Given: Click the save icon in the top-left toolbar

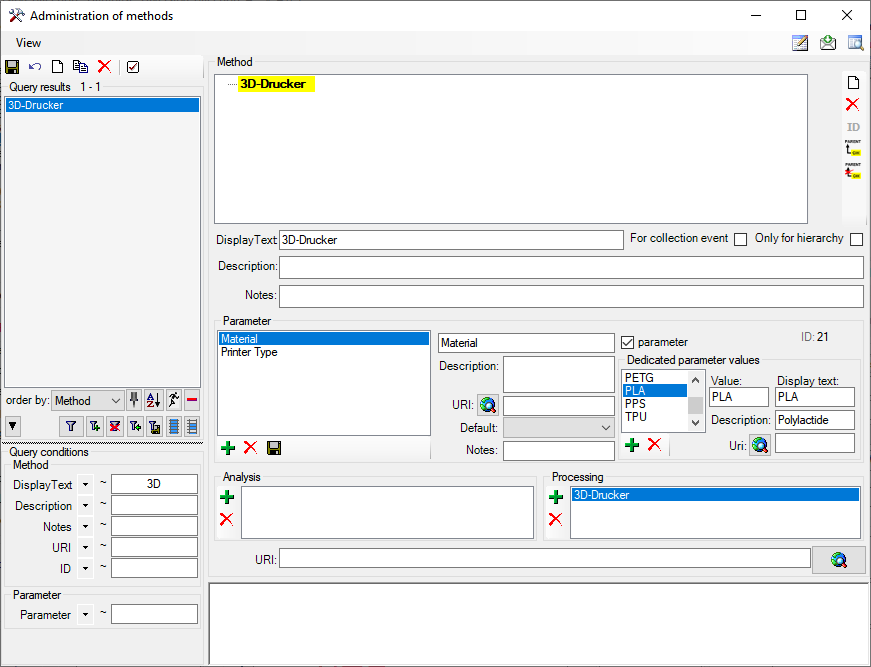Looking at the screenshot, I should tap(12, 67).
